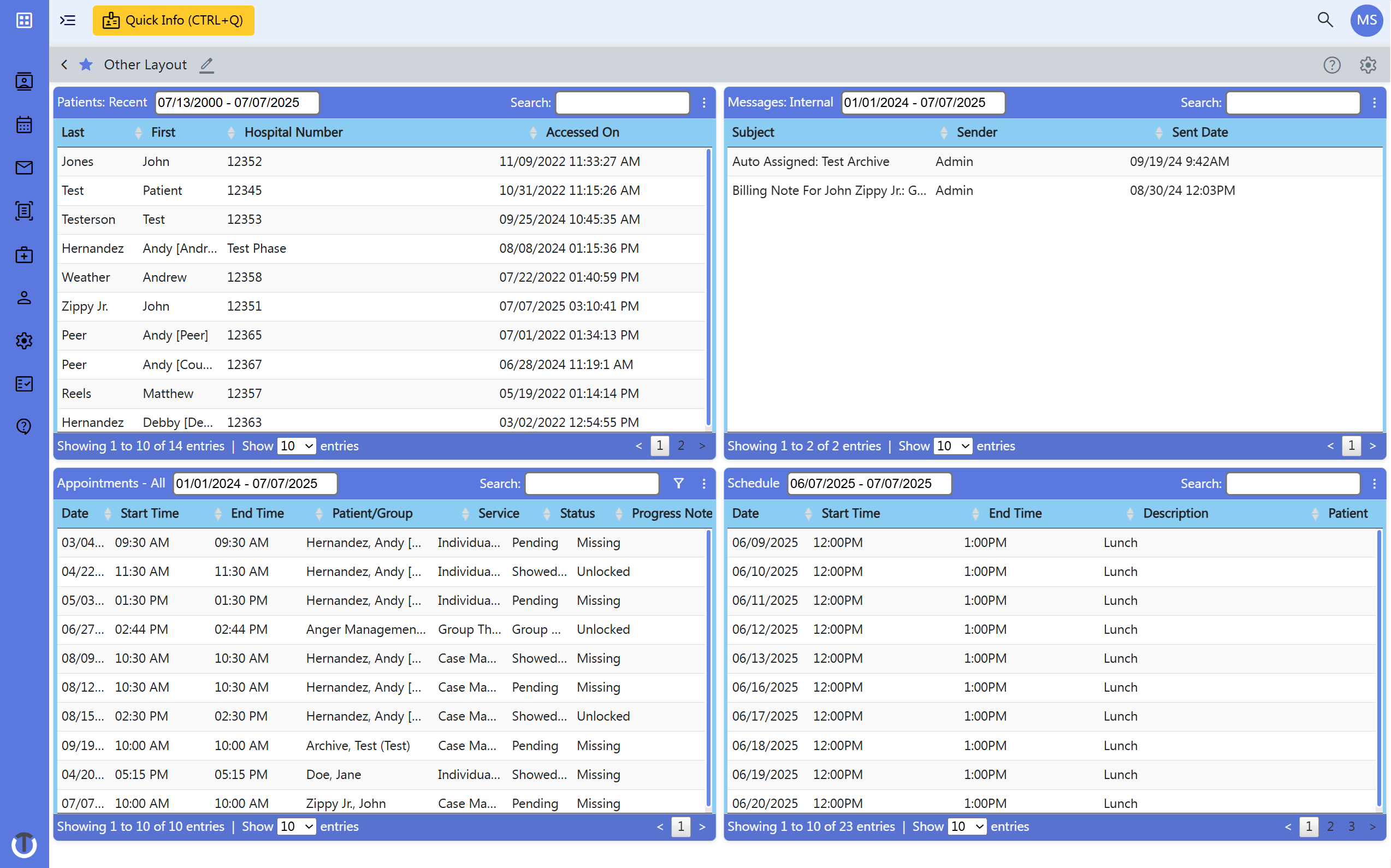Apply the filter funnel in the Appointments panel
Viewport: 1391px width, 868px height.
coord(678,483)
